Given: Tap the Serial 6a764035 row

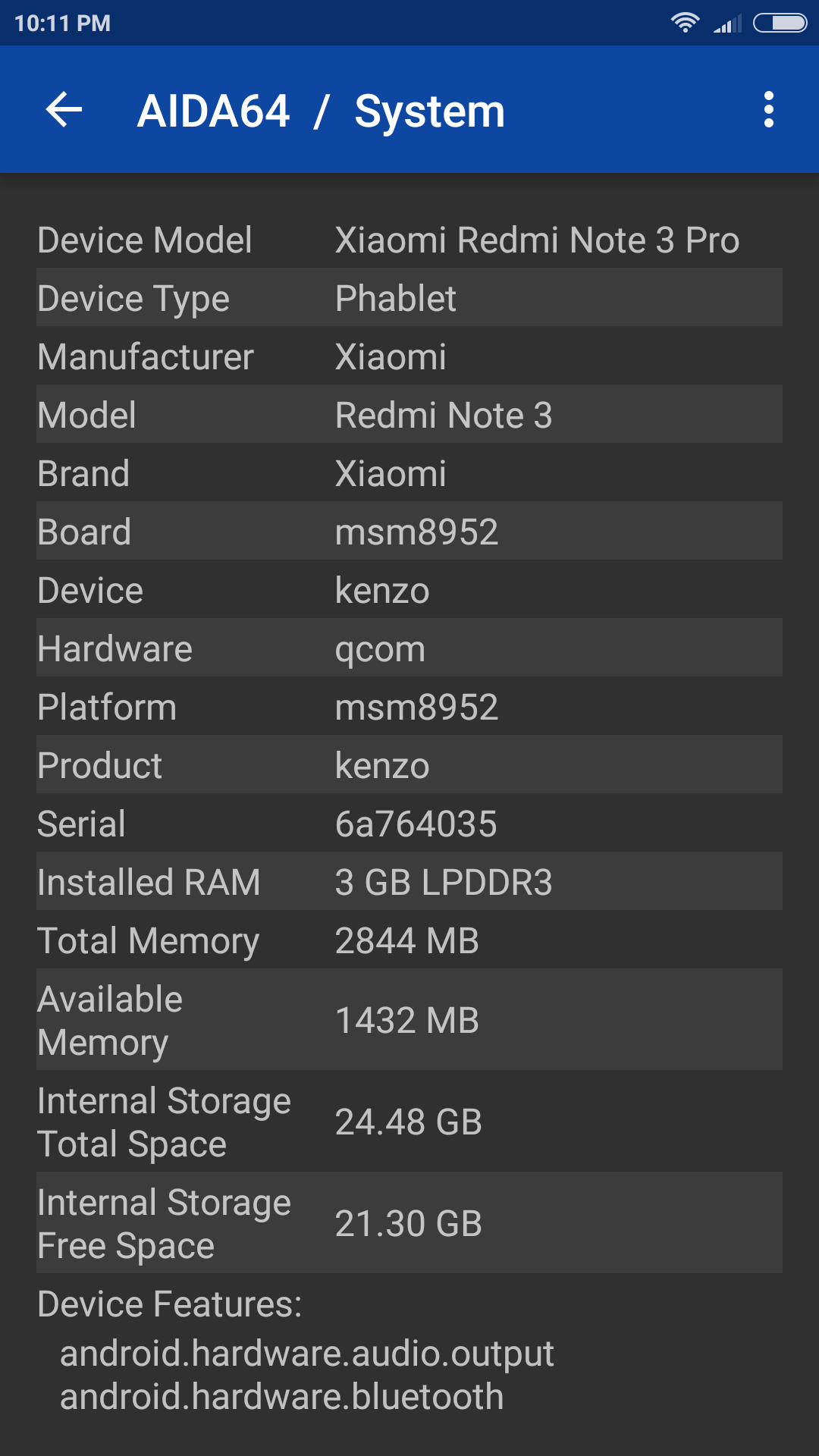Looking at the screenshot, I should point(409,824).
